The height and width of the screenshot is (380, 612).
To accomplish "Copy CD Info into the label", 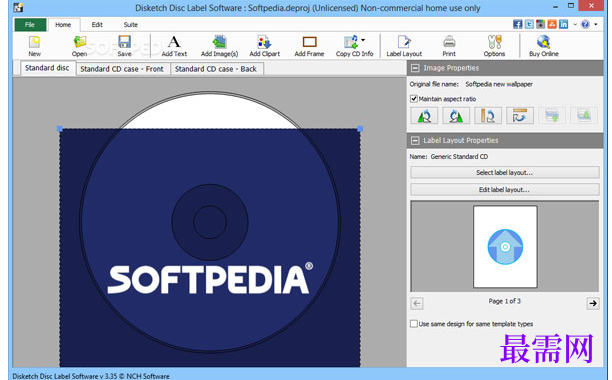I will [x=354, y=46].
